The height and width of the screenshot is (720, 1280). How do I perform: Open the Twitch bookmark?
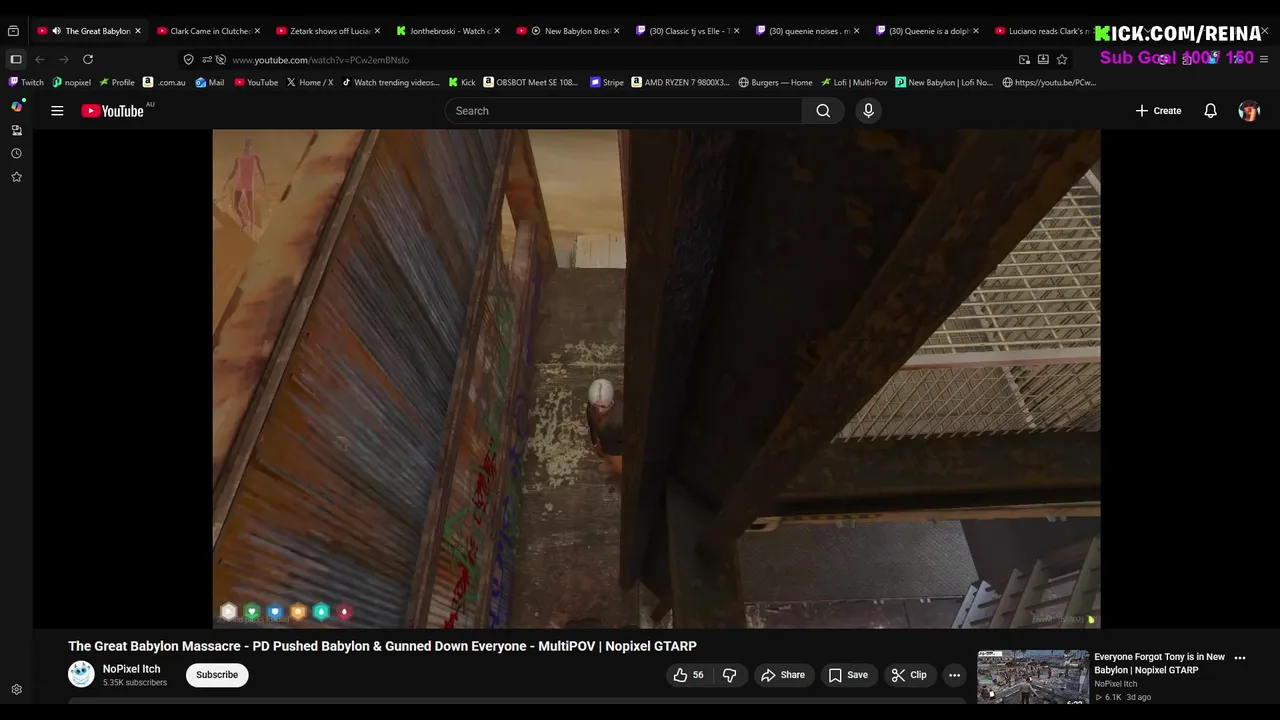pos(26,83)
